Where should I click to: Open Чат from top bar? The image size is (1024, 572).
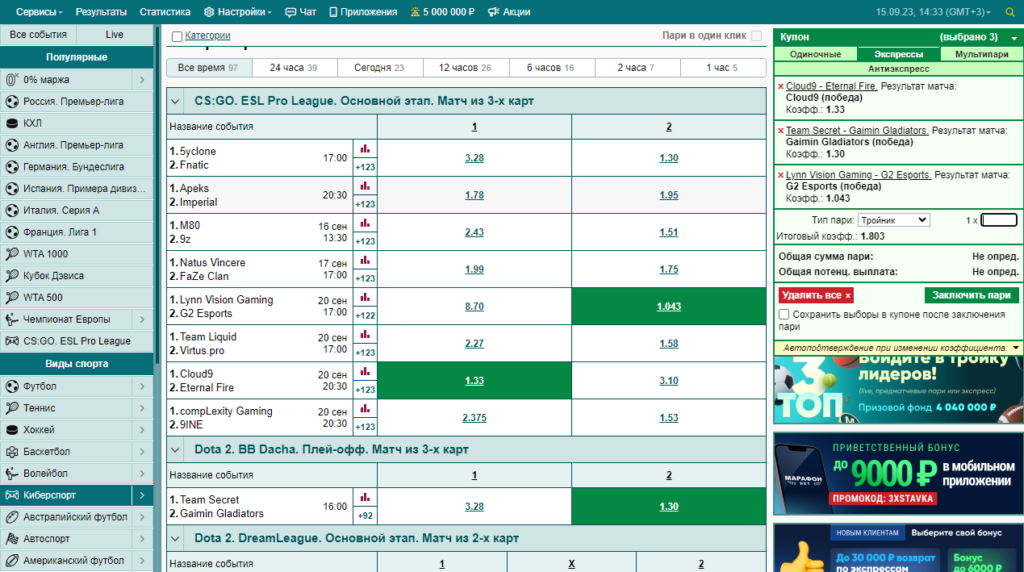point(300,12)
